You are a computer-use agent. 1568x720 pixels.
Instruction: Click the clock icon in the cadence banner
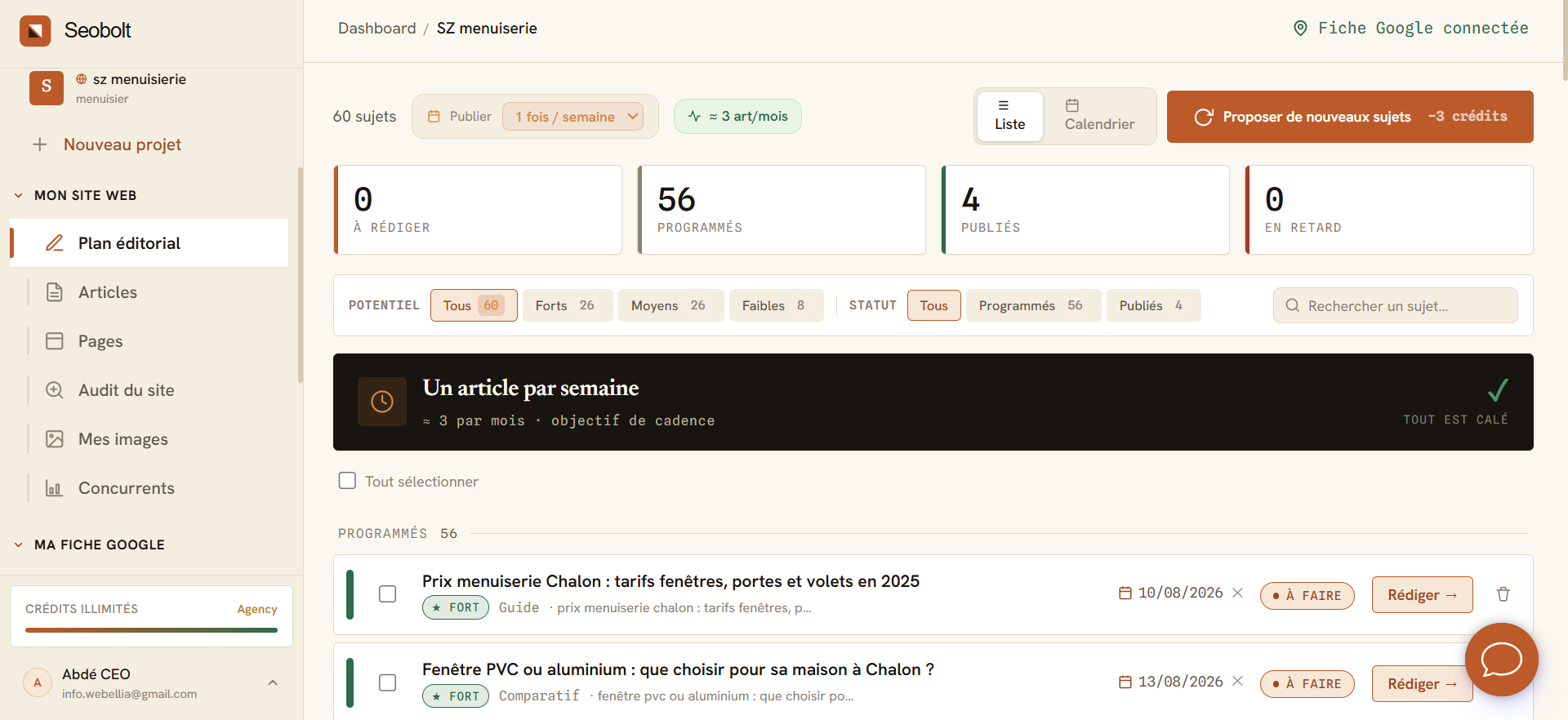[382, 402]
